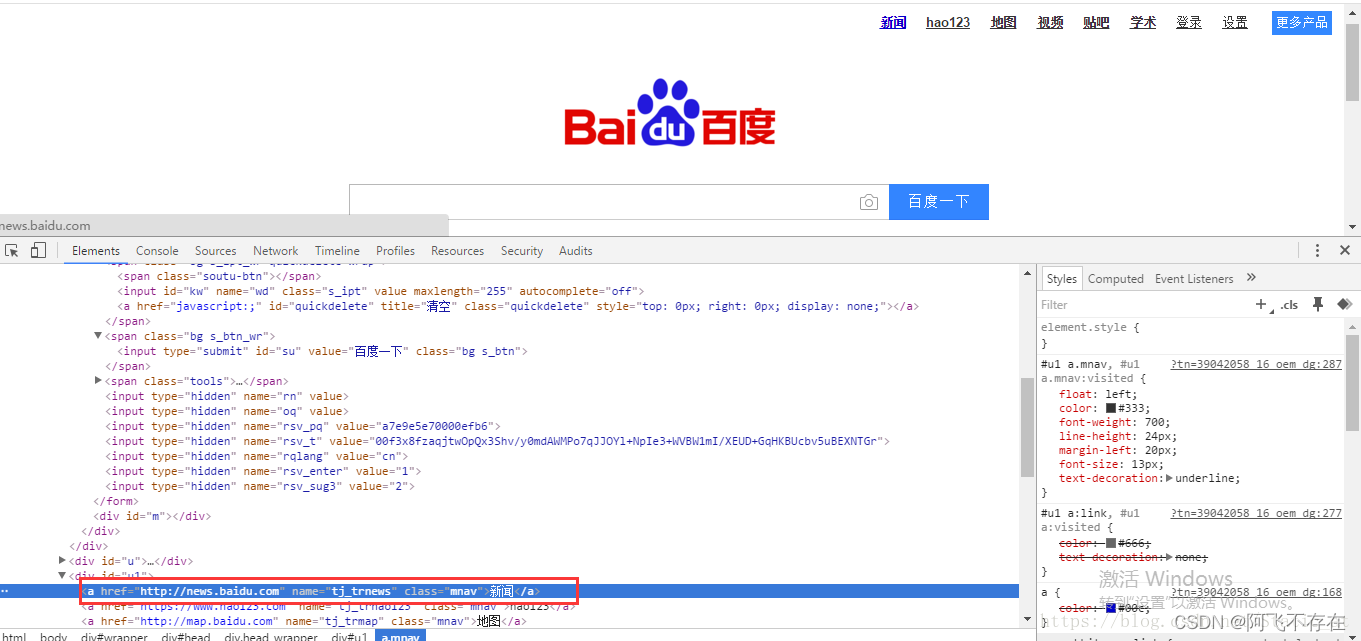Open the .cls element classes editor icon
Screen dimensions: 1361x641
click(x=1288, y=305)
